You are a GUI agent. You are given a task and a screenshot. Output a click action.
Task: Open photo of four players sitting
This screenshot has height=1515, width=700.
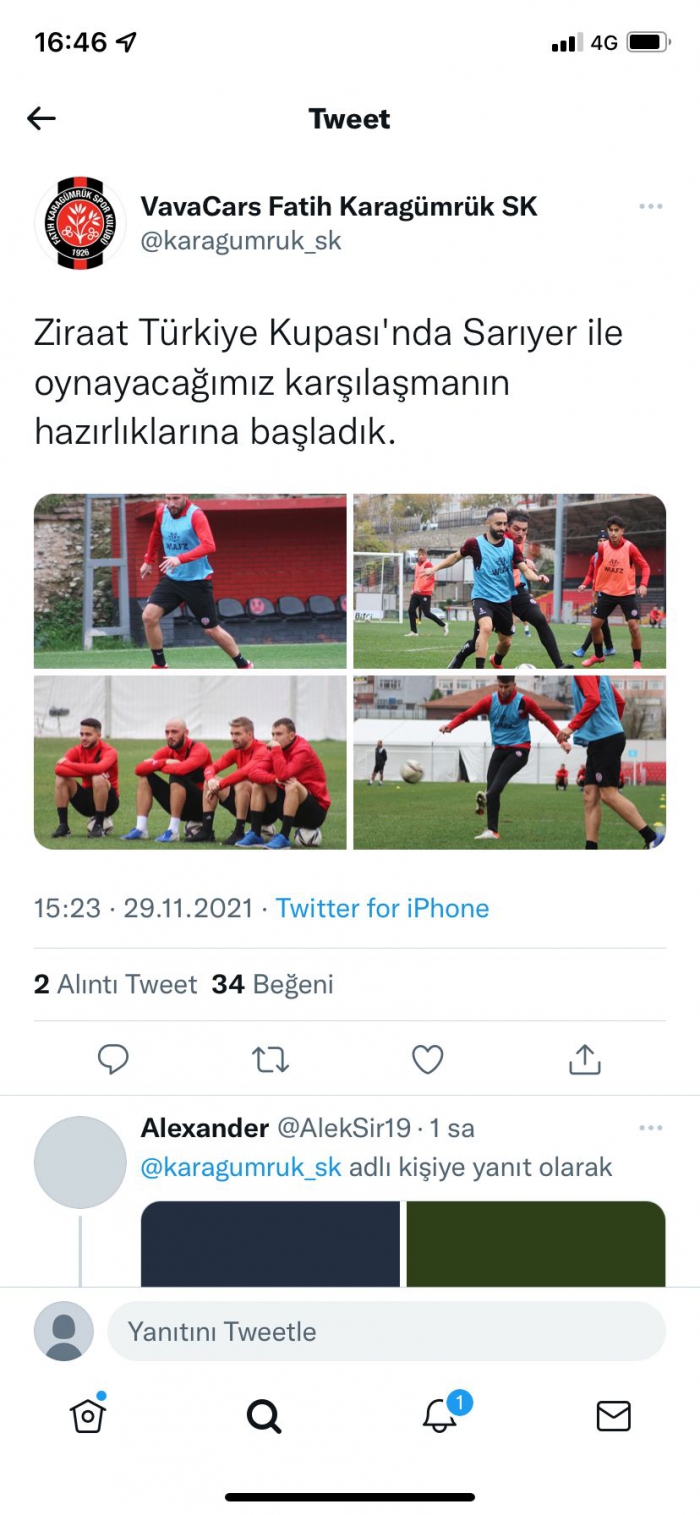pyautogui.click(x=190, y=762)
